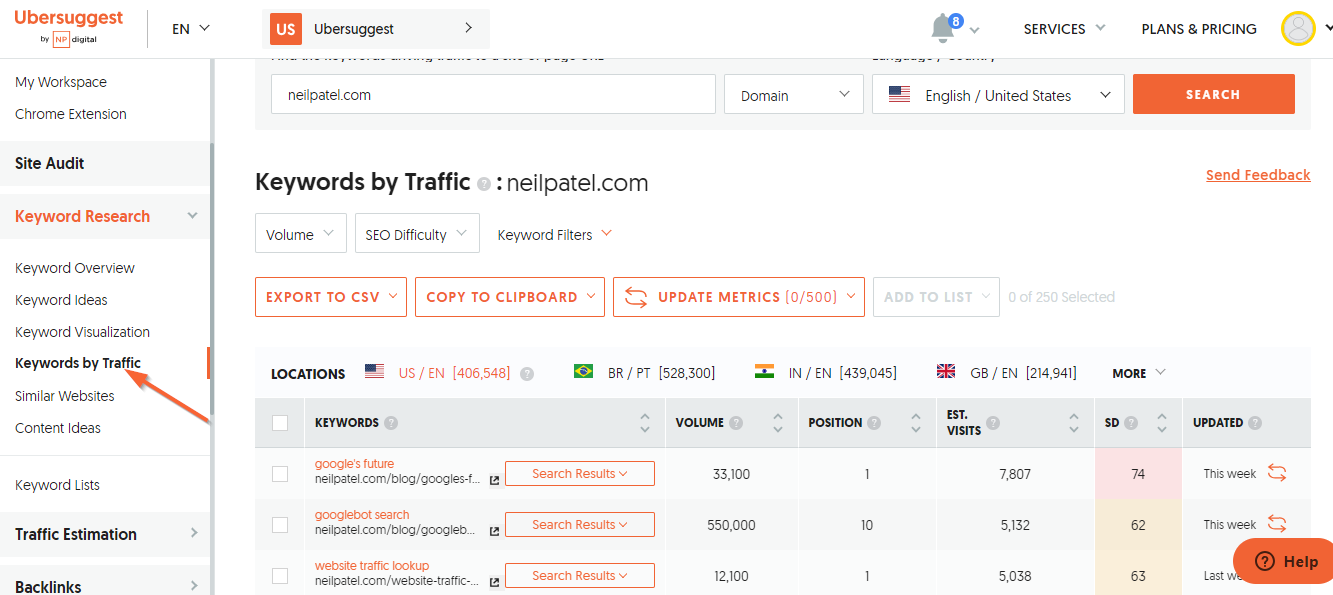Open Search Results dropdown for google's future

pyautogui.click(x=580, y=474)
